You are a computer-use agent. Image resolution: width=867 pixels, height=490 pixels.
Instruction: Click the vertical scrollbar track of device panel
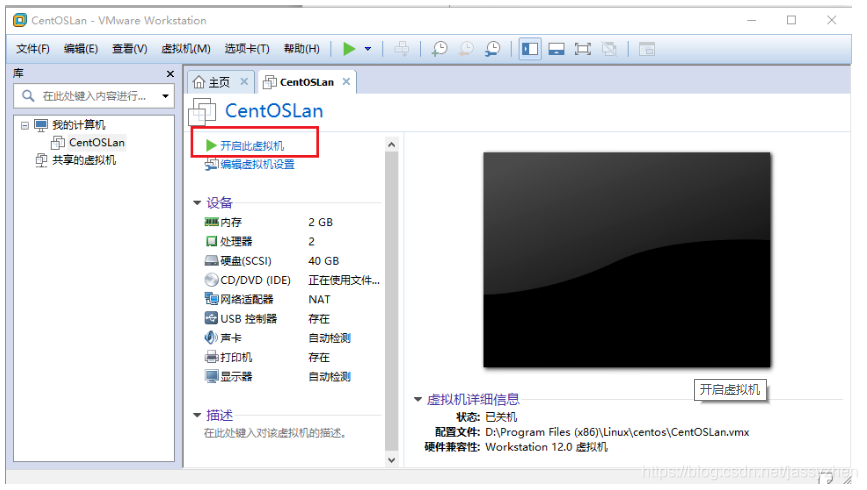click(x=391, y=301)
